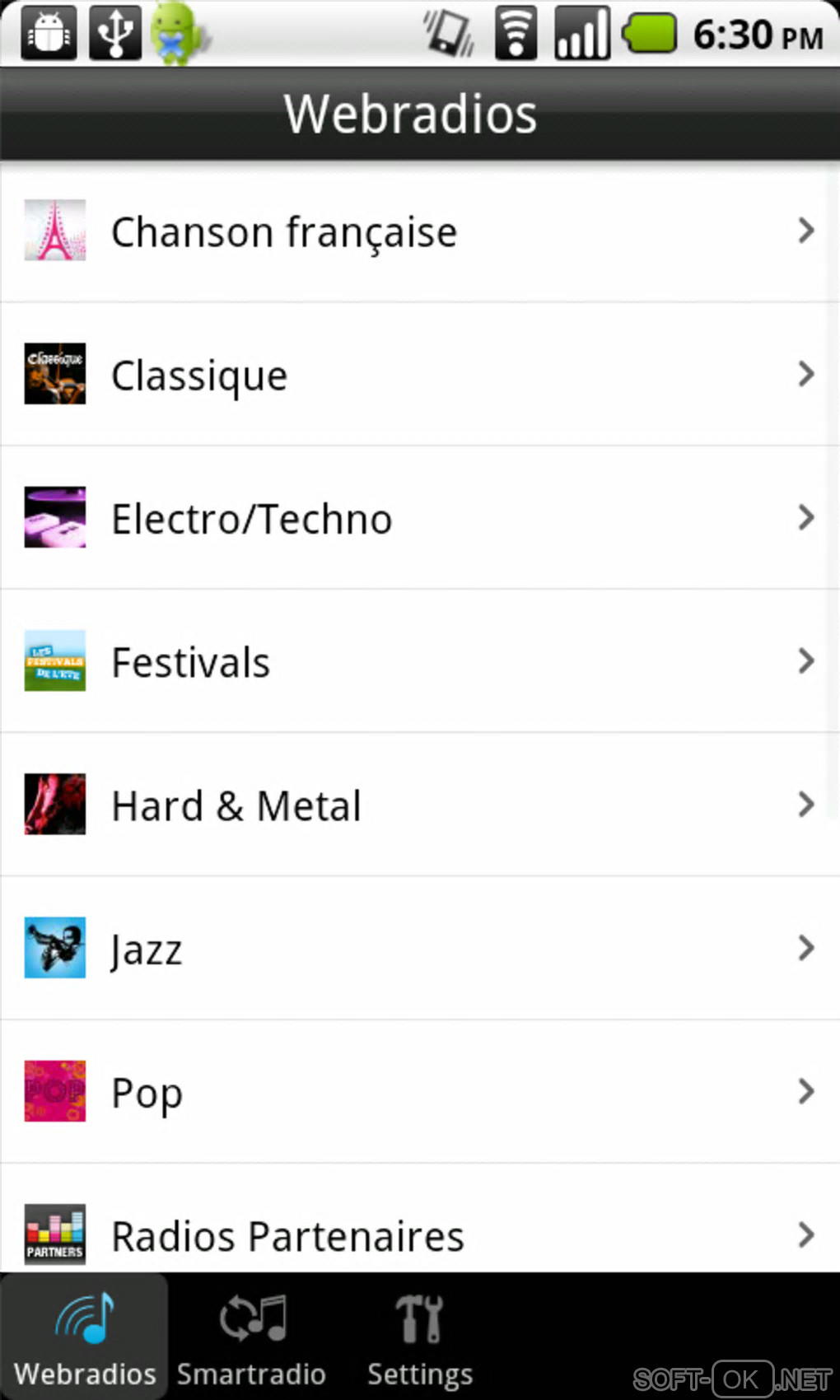Screen dimensions: 840x1400
Task: Tap the Hard & Metal red icon
Action: point(54,804)
